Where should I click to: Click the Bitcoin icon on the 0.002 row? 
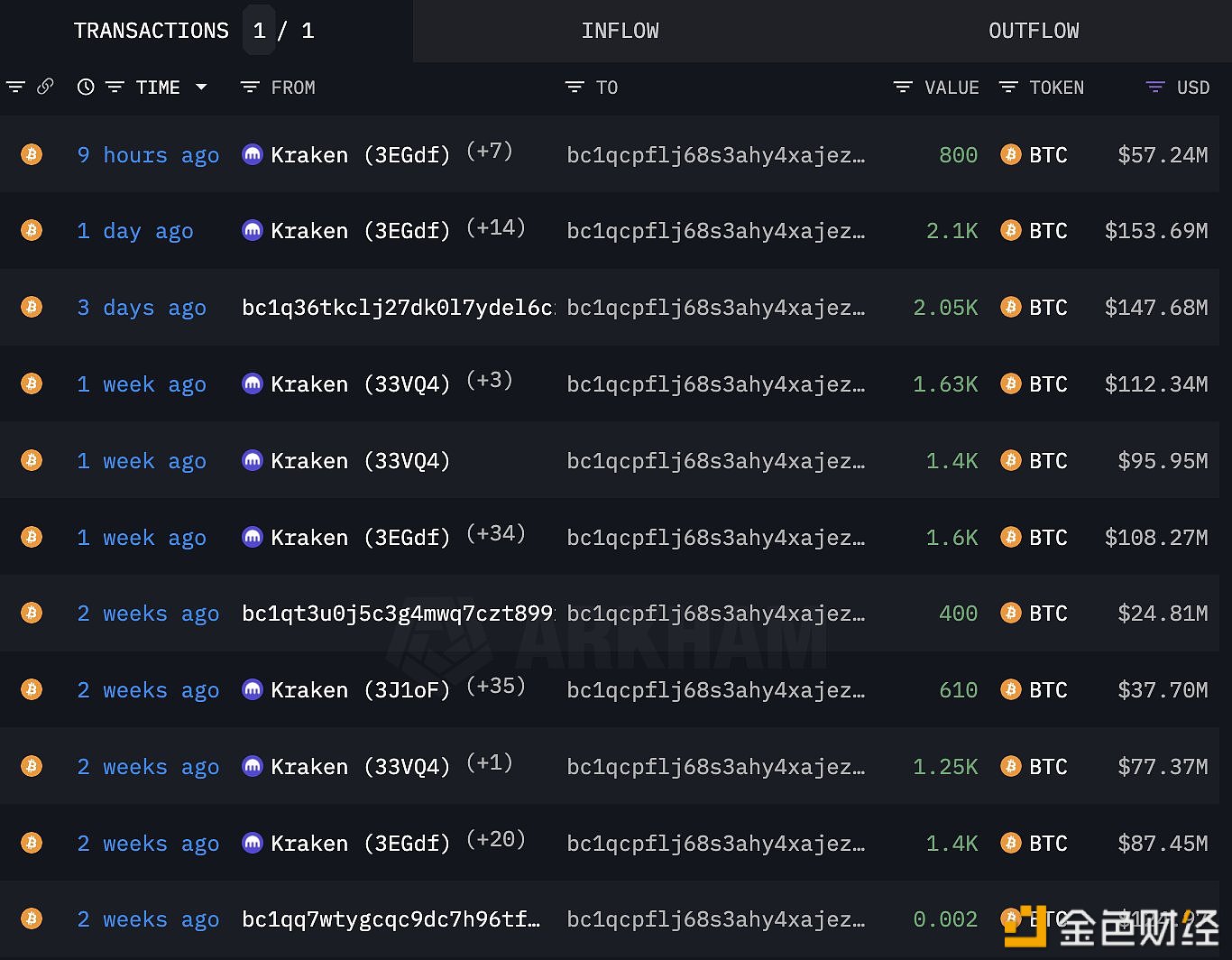[32, 919]
